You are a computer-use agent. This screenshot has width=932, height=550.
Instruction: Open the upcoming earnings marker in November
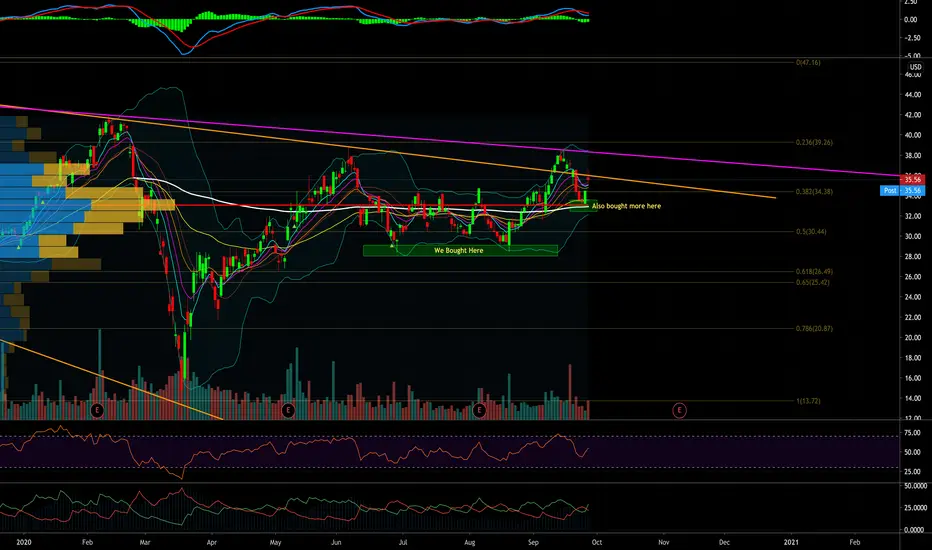click(679, 410)
